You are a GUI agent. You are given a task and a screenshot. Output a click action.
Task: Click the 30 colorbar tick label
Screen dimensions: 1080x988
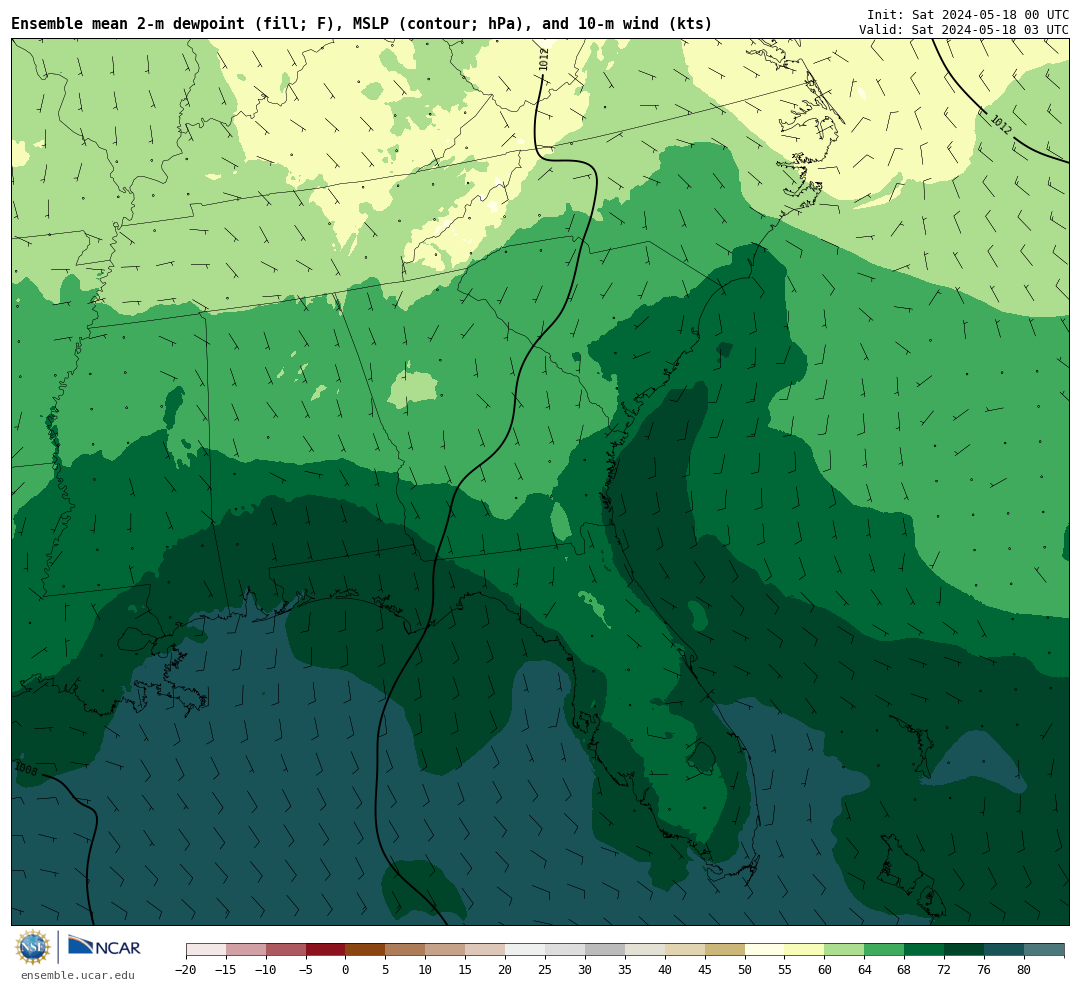click(585, 970)
